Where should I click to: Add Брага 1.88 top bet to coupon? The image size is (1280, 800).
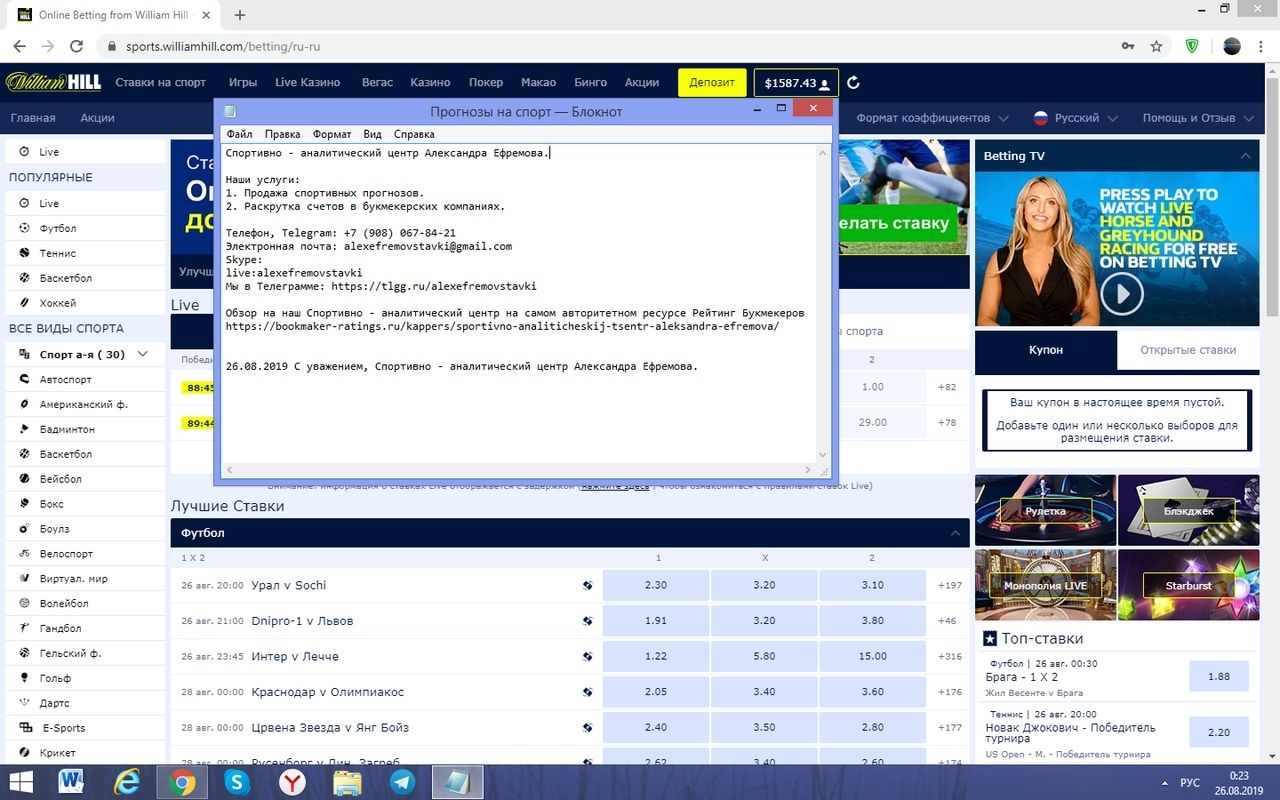pos(1218,676)
